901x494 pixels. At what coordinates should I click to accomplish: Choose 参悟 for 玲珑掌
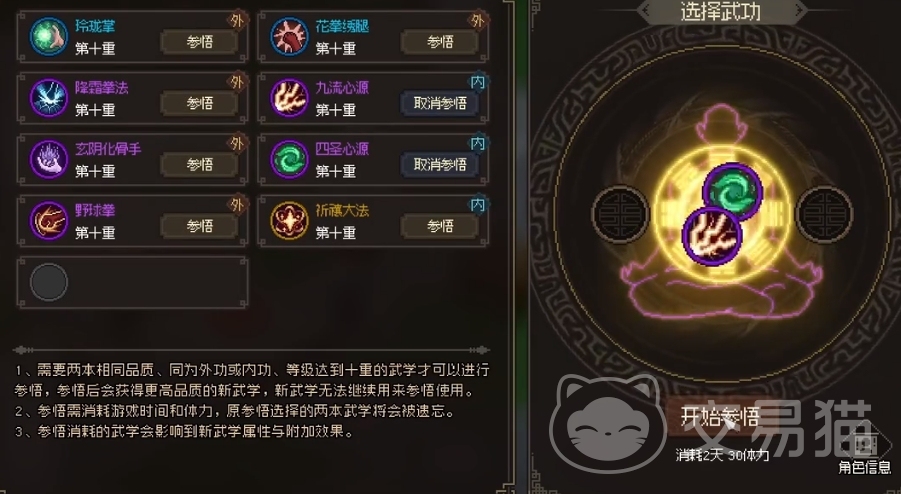click(199, 42)
